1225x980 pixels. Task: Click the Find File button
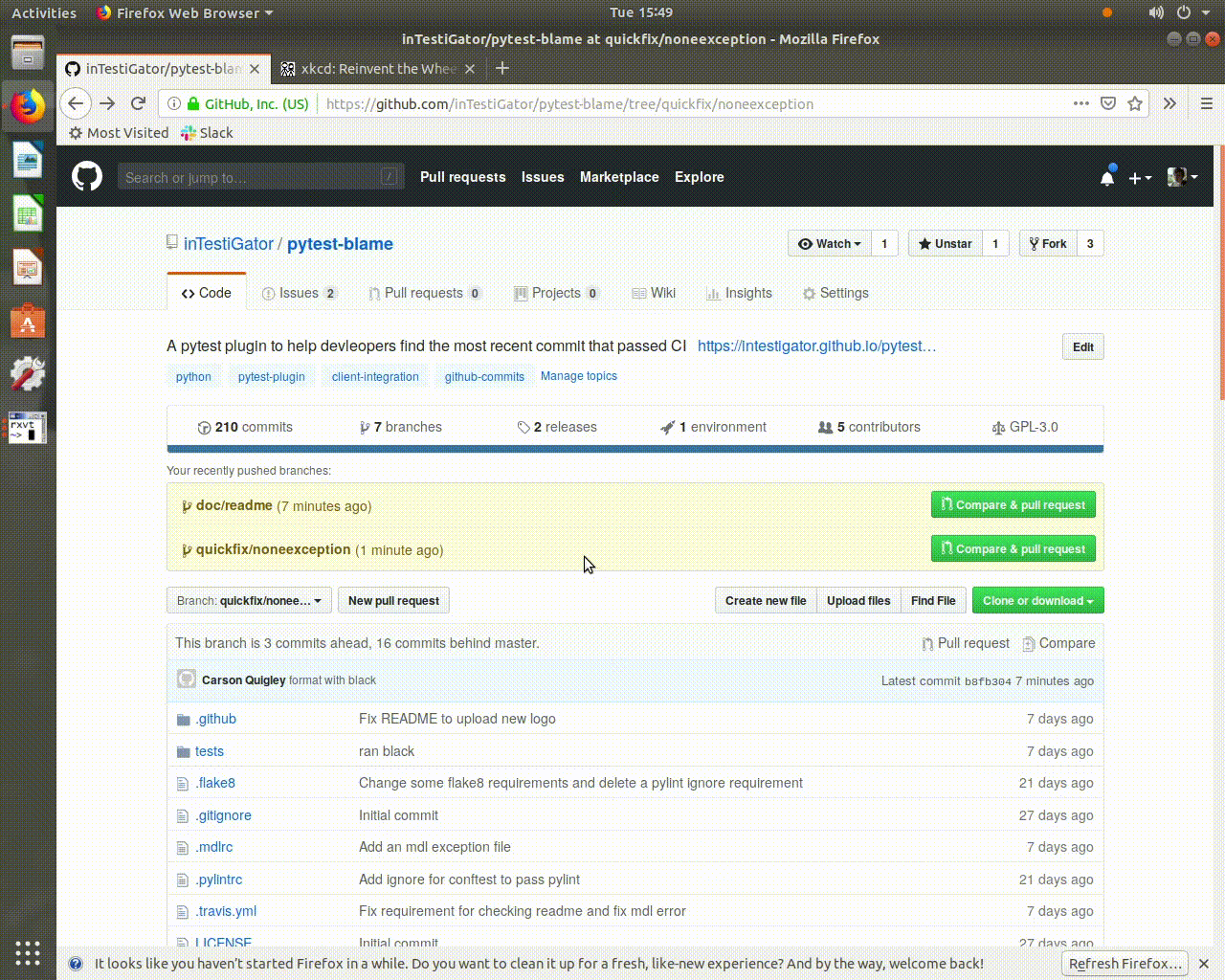[x=933, y=601]
